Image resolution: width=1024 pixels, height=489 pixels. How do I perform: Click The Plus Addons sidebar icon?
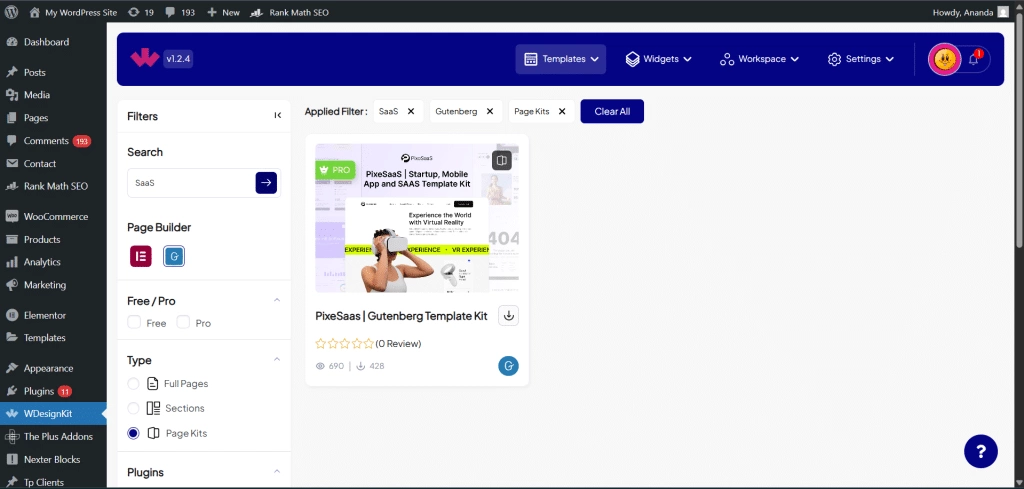(12, 437)
